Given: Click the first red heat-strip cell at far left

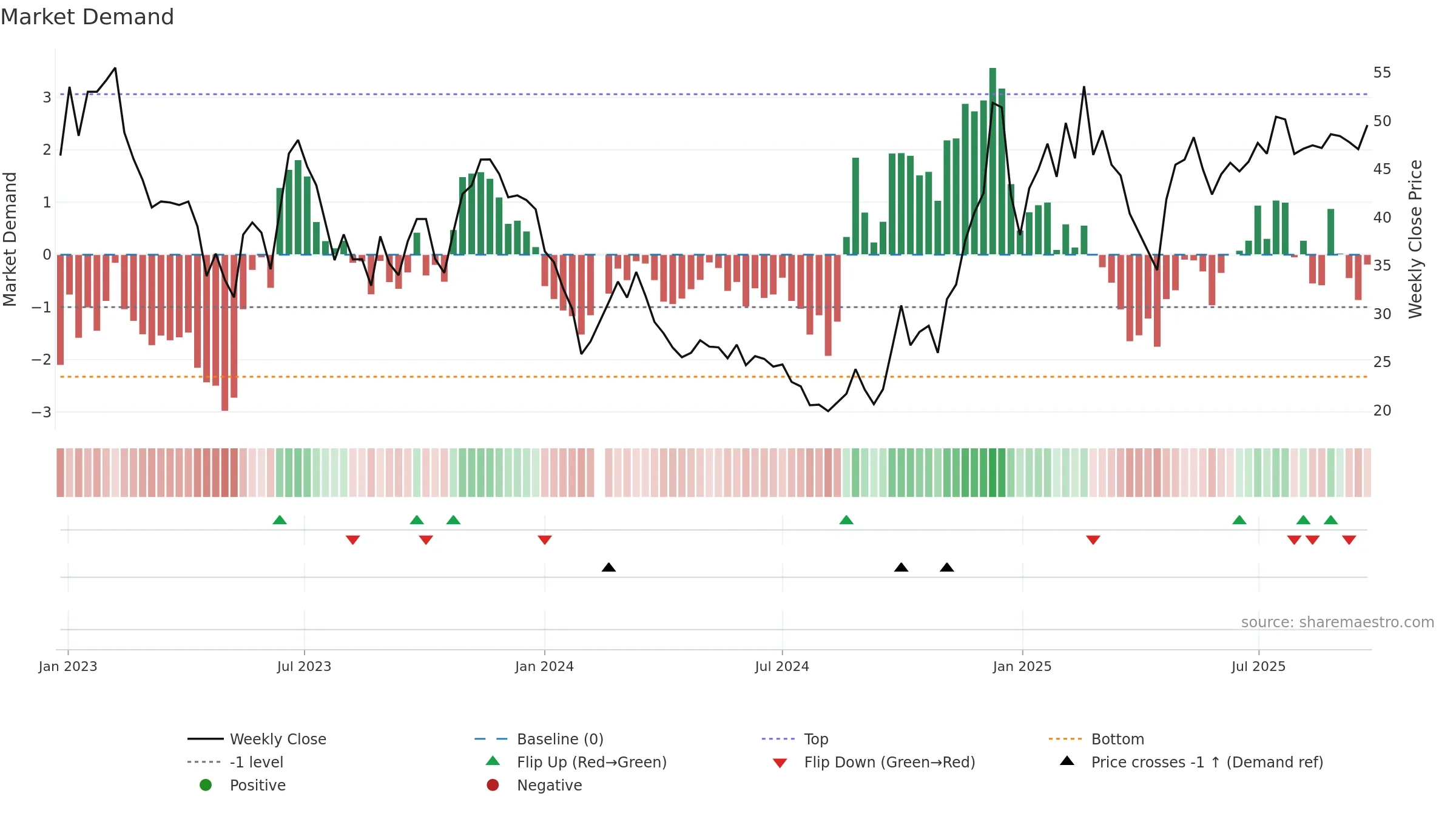Looking at the screenshot, I should coord(60,473).
